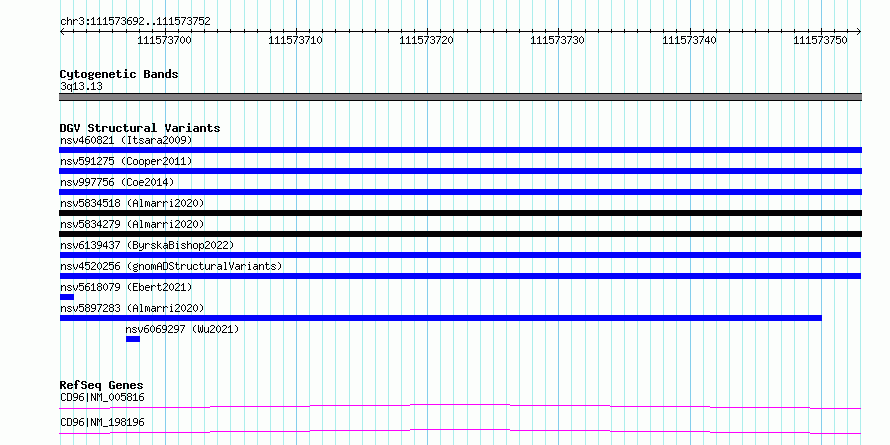The height and width of the screenshot is (445, 890).
Task: Click ruler position 111573730
Action: click(558, 40)
